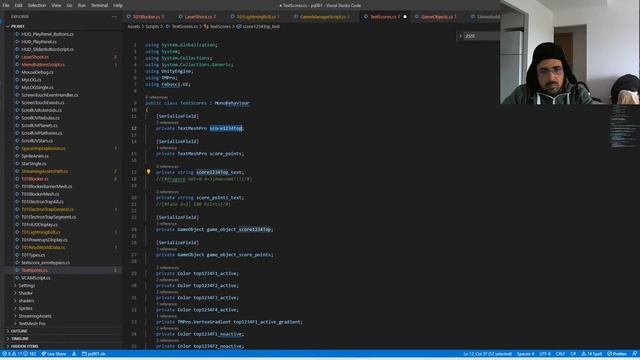Expand the Shader folder
This screenshot has height=360, width=640.
click(x=25, y=293)
